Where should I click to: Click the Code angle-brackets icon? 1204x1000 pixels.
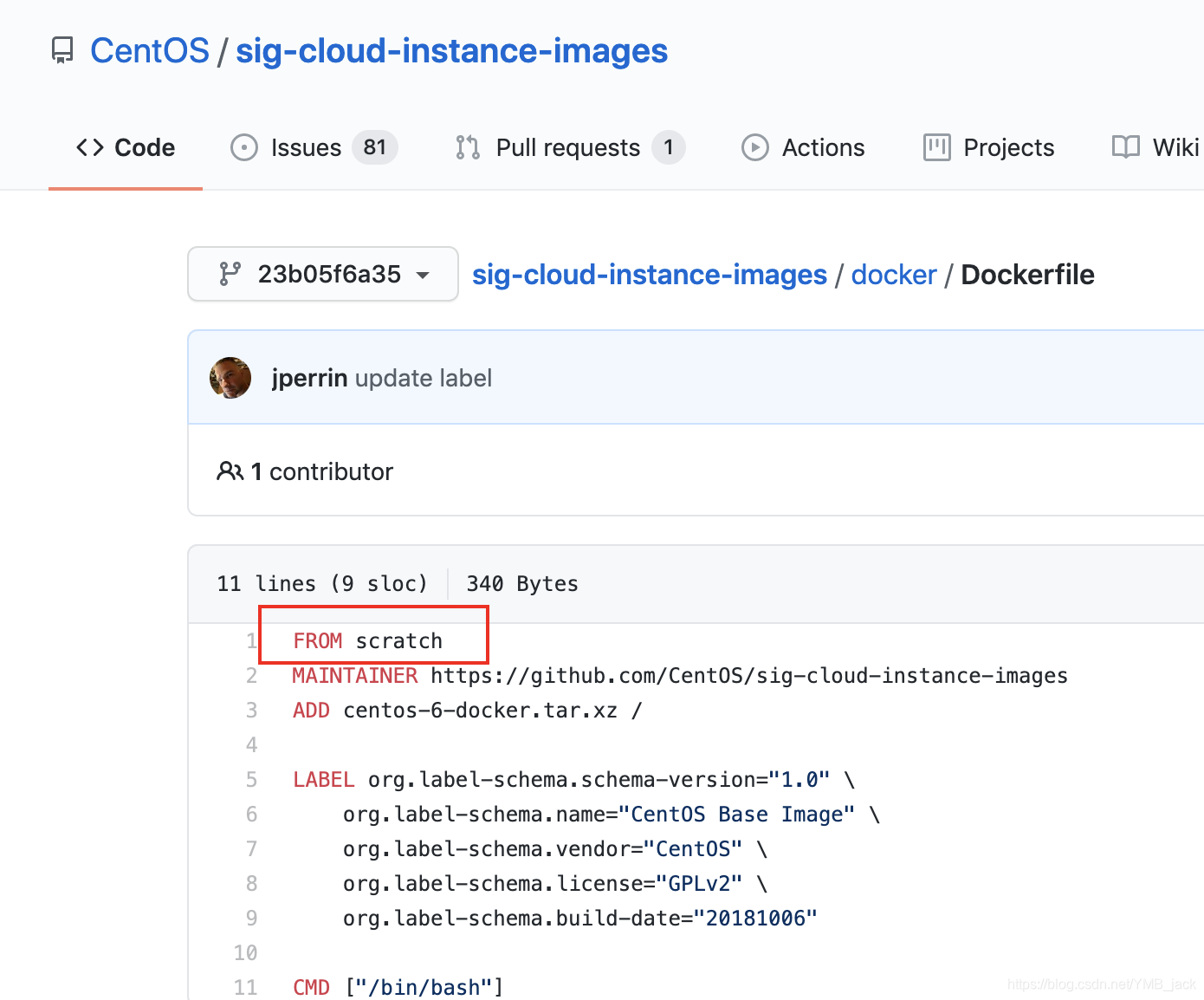pyautogui.click(x=90, y=147)
